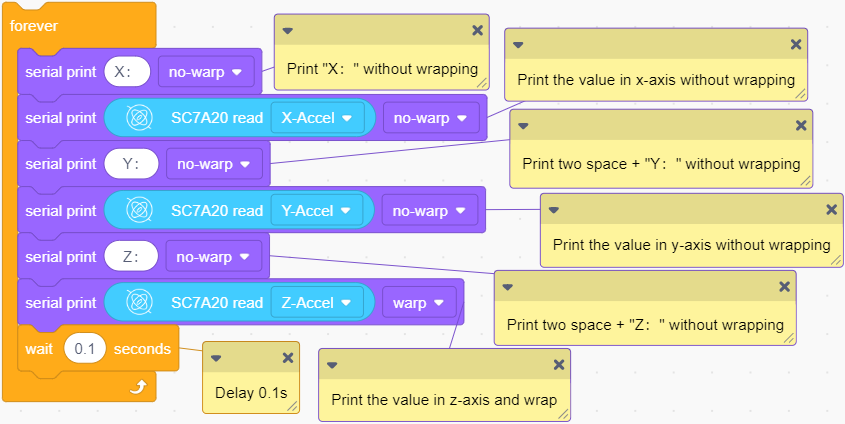Click the SC7A20 sensor icon on Y-Accel block
The width and height of the screenshot is (845, 424).
pyautogui.click(x=140, y=211)
